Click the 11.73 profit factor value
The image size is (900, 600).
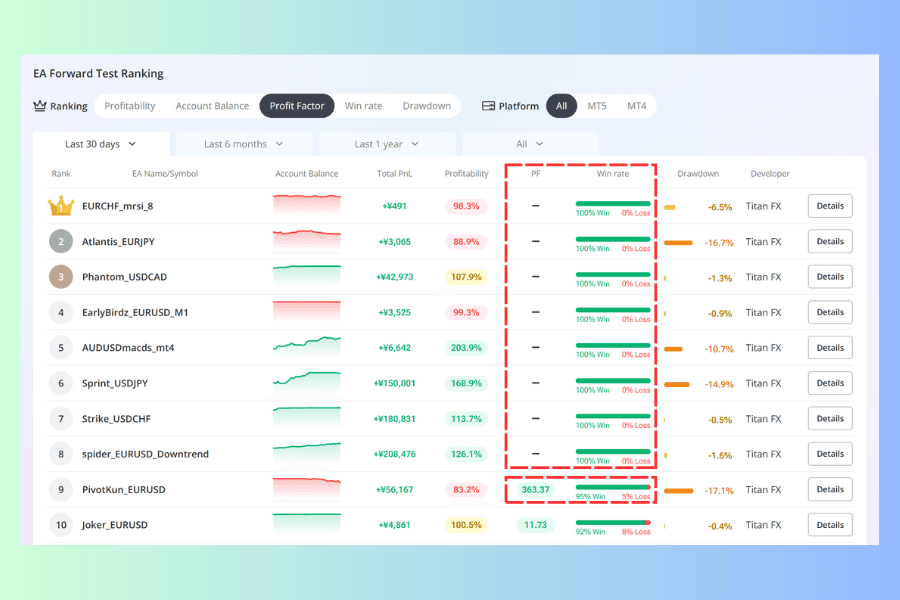click(536, 525)
